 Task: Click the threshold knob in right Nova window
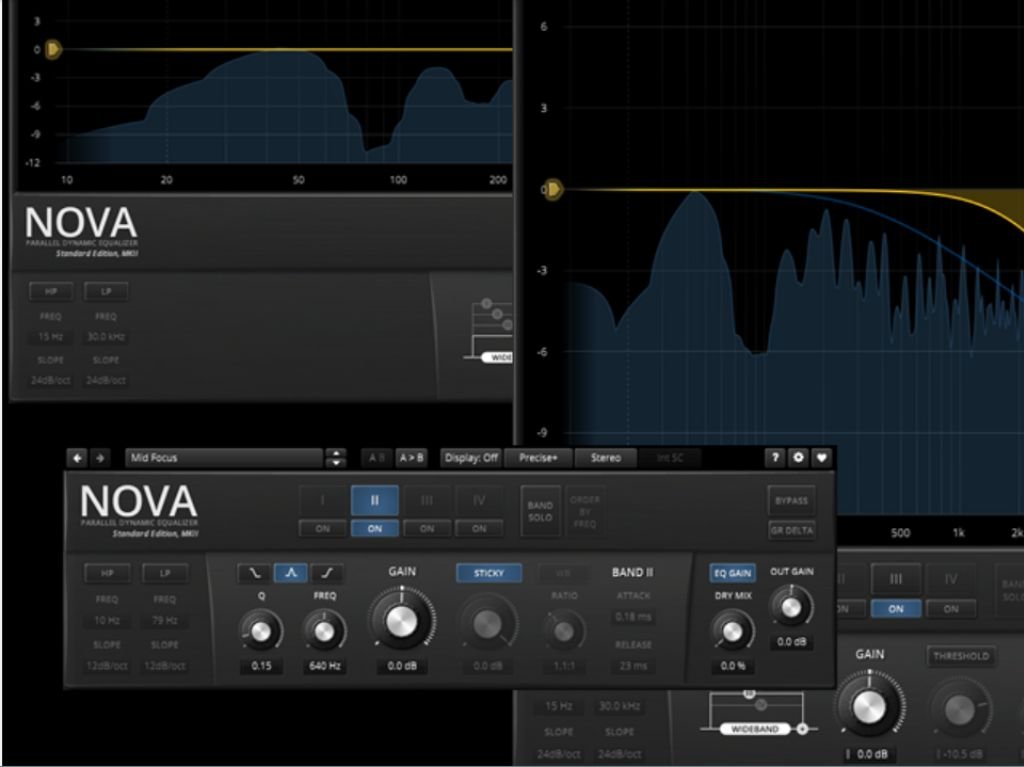click(960, 710)
